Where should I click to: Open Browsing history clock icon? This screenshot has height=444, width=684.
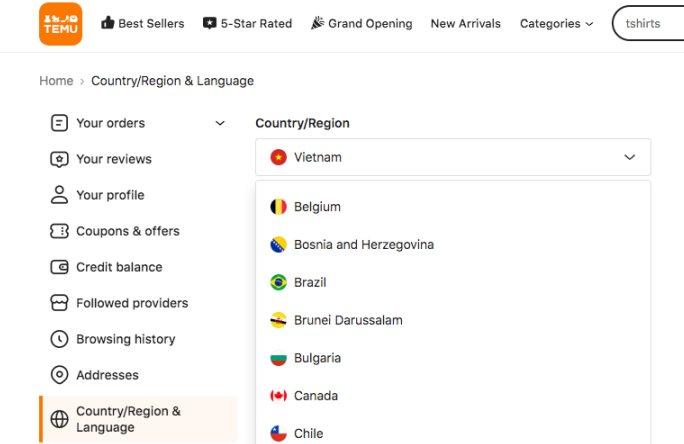(59, 339)
